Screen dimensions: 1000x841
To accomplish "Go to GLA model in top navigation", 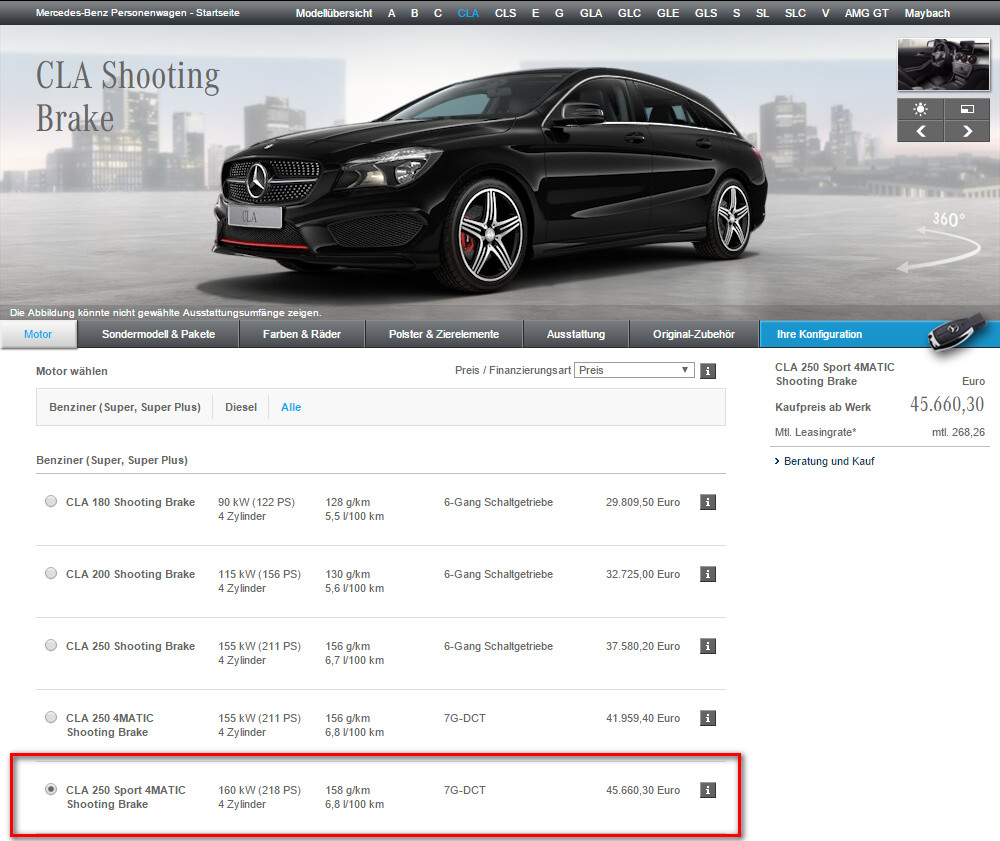I will 590,13.
